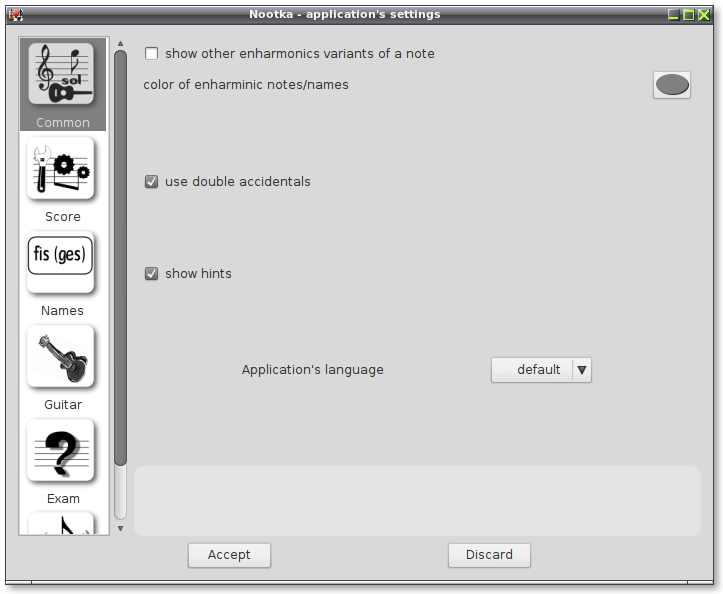This screenshot has width=723, height=594.
Task: Click the 'Application's language' label
Action: (x=313, y=370)
